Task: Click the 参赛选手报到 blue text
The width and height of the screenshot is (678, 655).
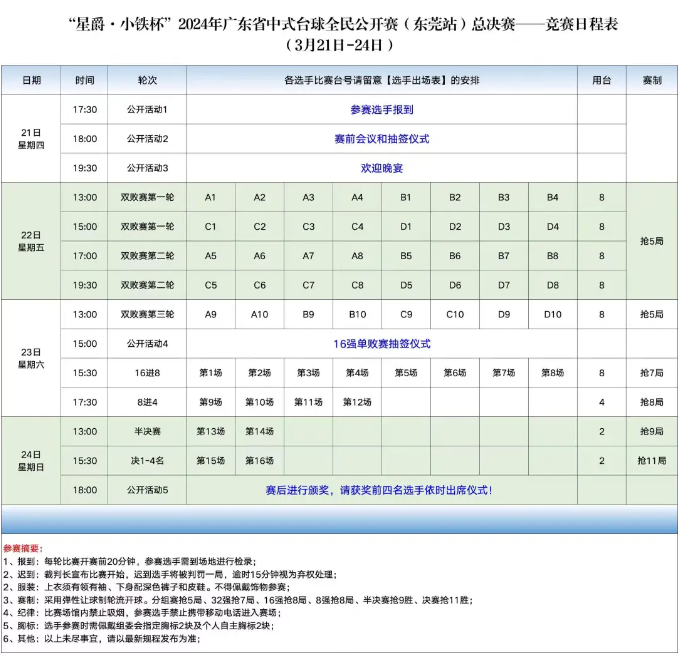Action: click(382, 110)
